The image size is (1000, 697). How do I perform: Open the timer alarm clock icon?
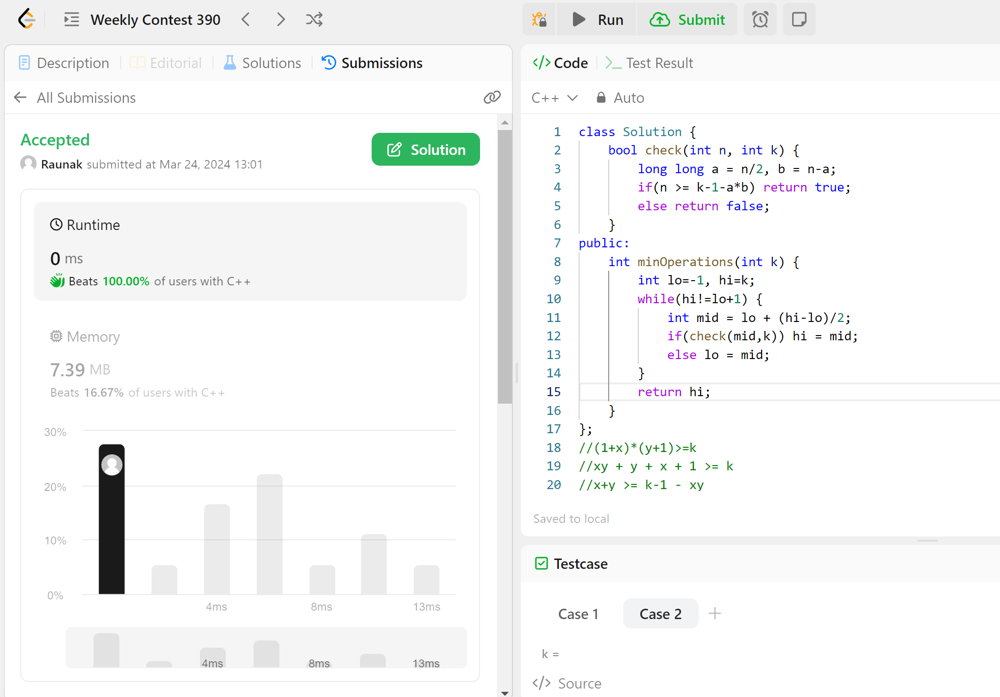click(760, 19)
